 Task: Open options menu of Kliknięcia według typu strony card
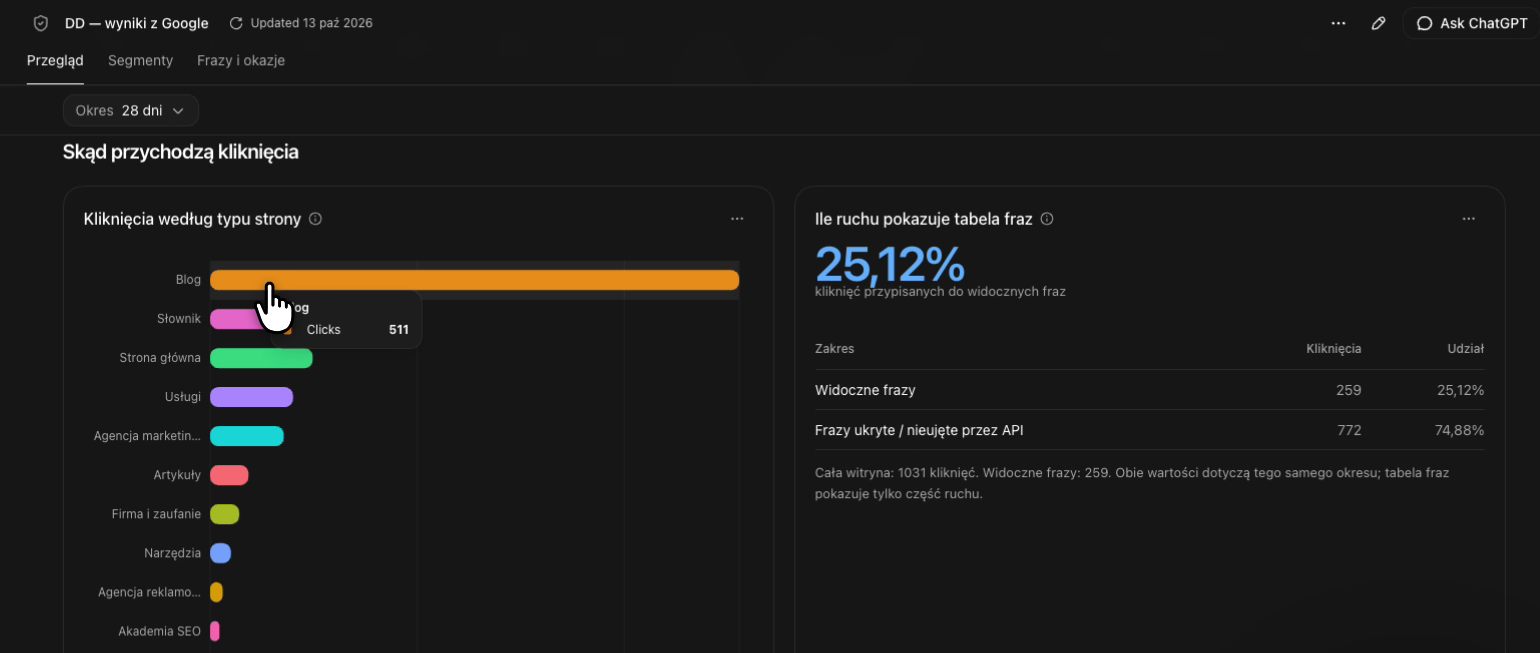pos(737,218)
